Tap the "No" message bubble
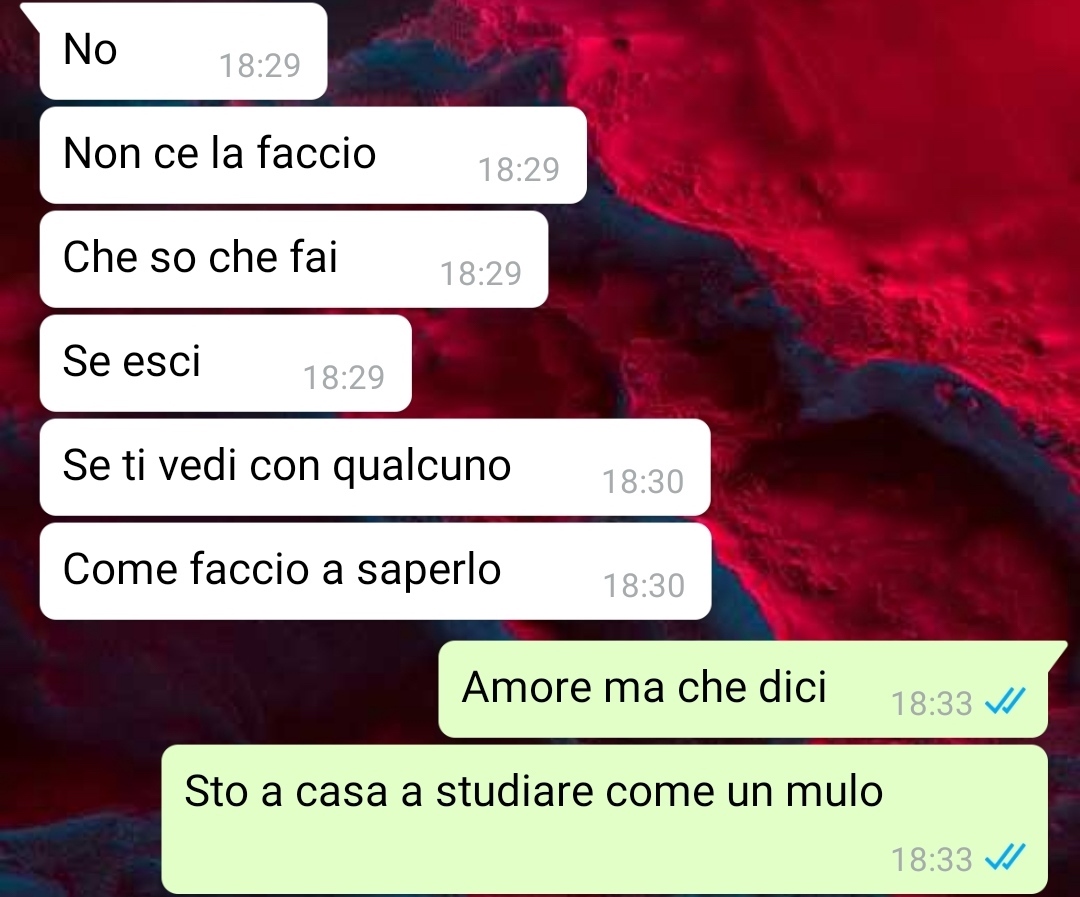This screenshot has width=1080, height=897. click(183, 51)
